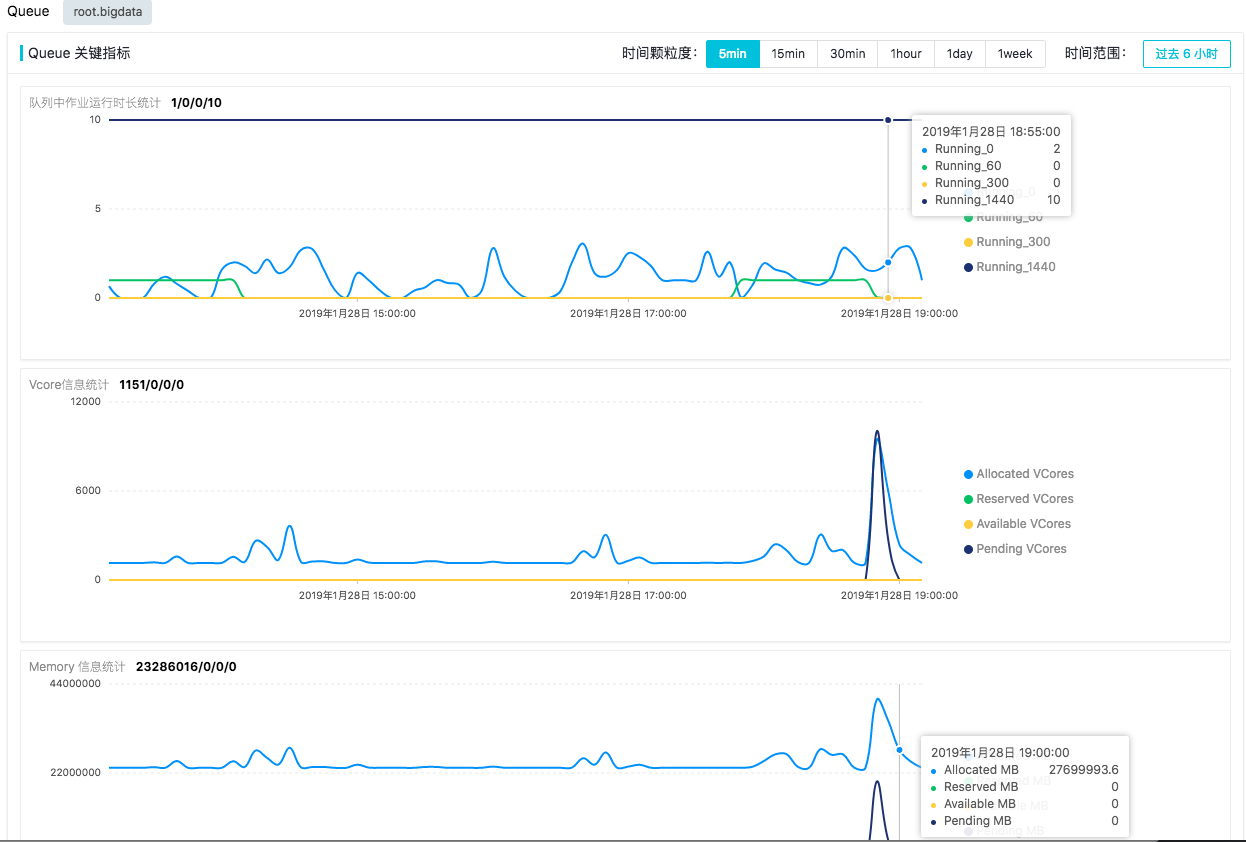Viewport: 1246px width, 842px height.
Task: Click the 队列中作业运行时长统计 chart title
Action: coord(95,103)
